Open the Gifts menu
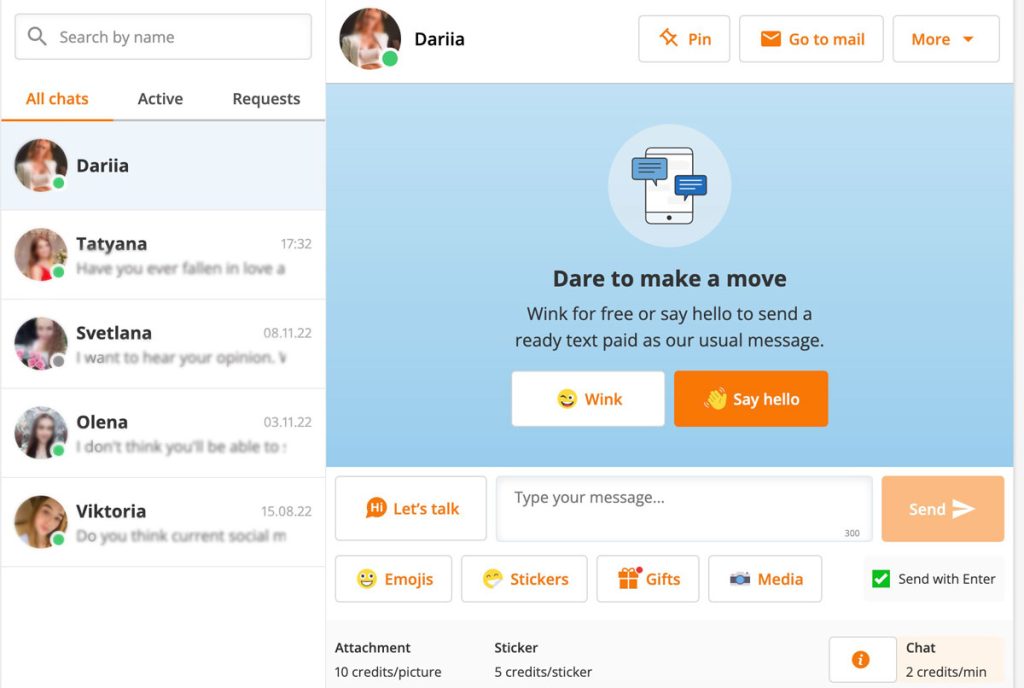This screenshot has height=688, width=1024. (648, 579)
